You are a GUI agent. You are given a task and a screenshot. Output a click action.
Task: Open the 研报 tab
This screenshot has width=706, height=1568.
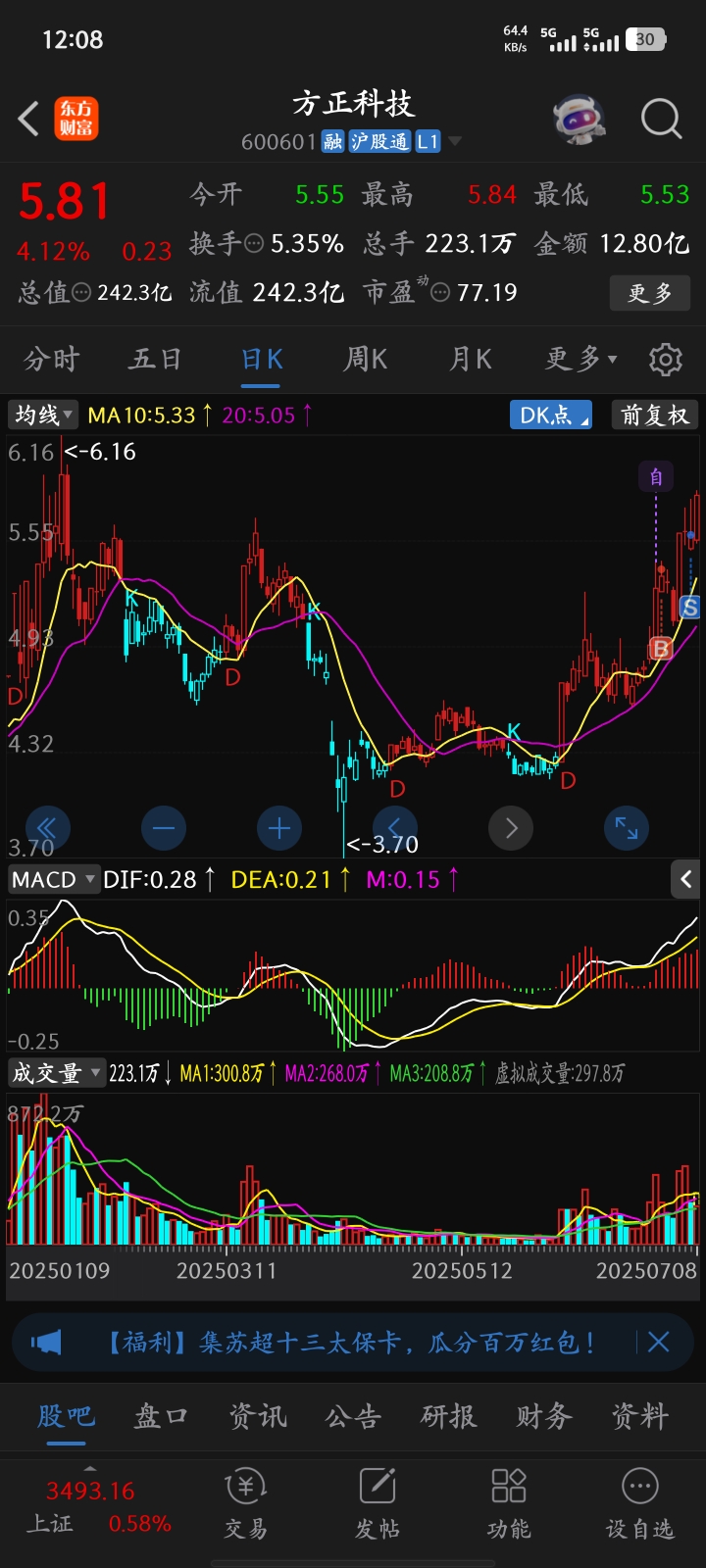tap(449, 1416)
